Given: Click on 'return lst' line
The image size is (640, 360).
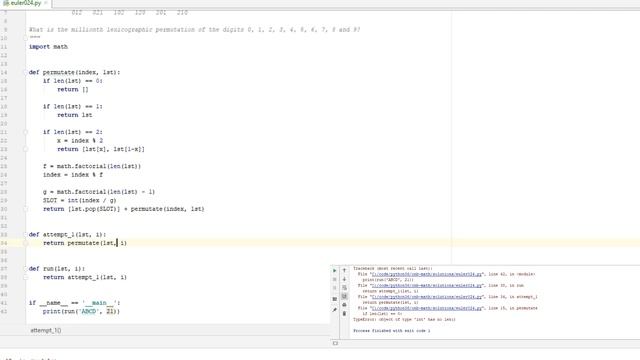Looking at the screenshot, I should pyautogui.click(x=75, y=115).
